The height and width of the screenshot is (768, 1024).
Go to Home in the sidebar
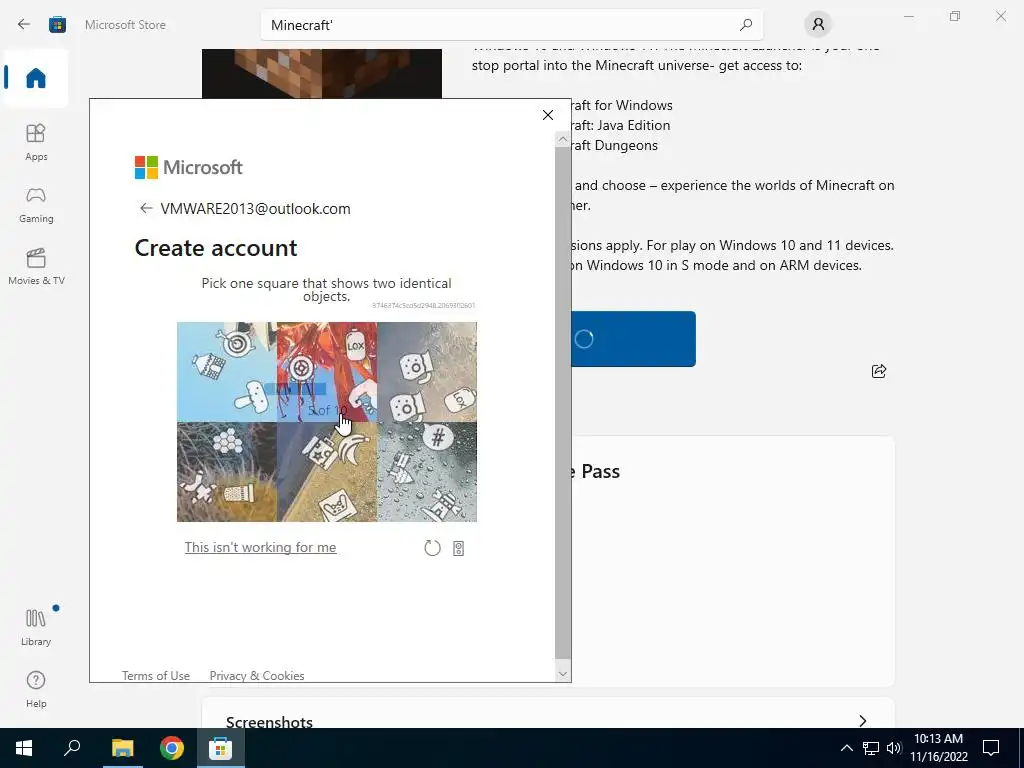(36, 78)
